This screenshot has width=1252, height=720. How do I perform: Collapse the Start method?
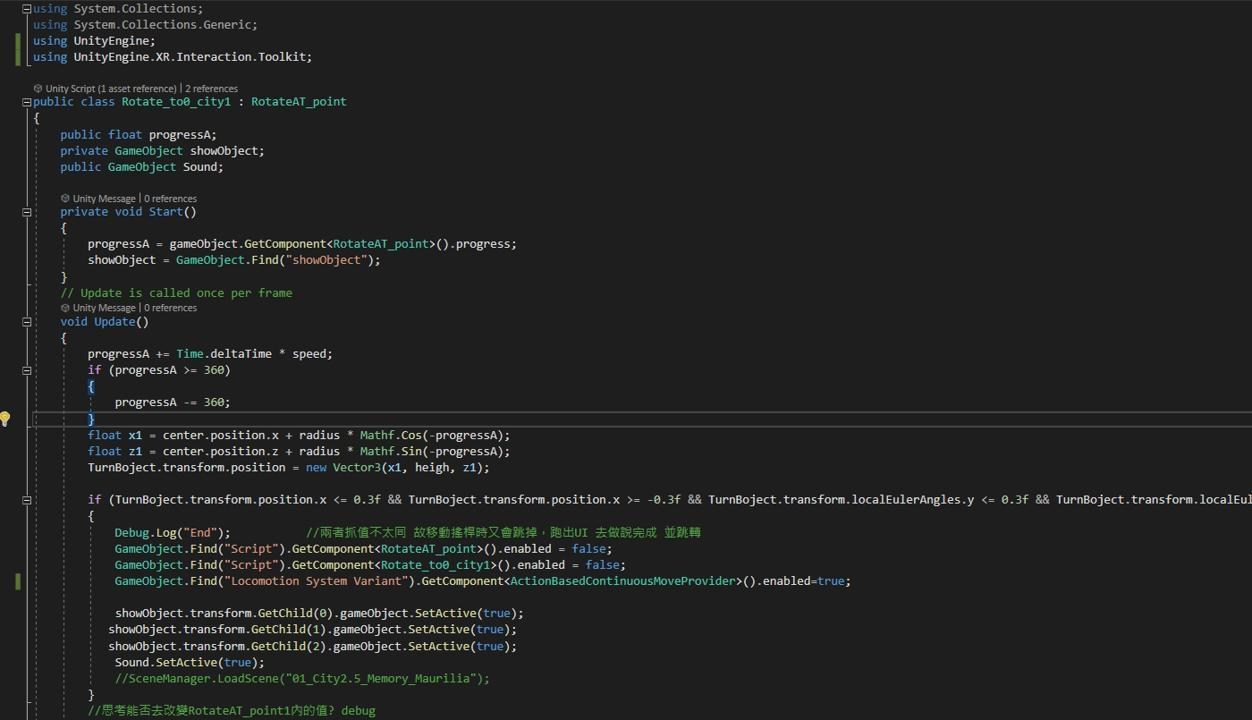click(26, 211)
